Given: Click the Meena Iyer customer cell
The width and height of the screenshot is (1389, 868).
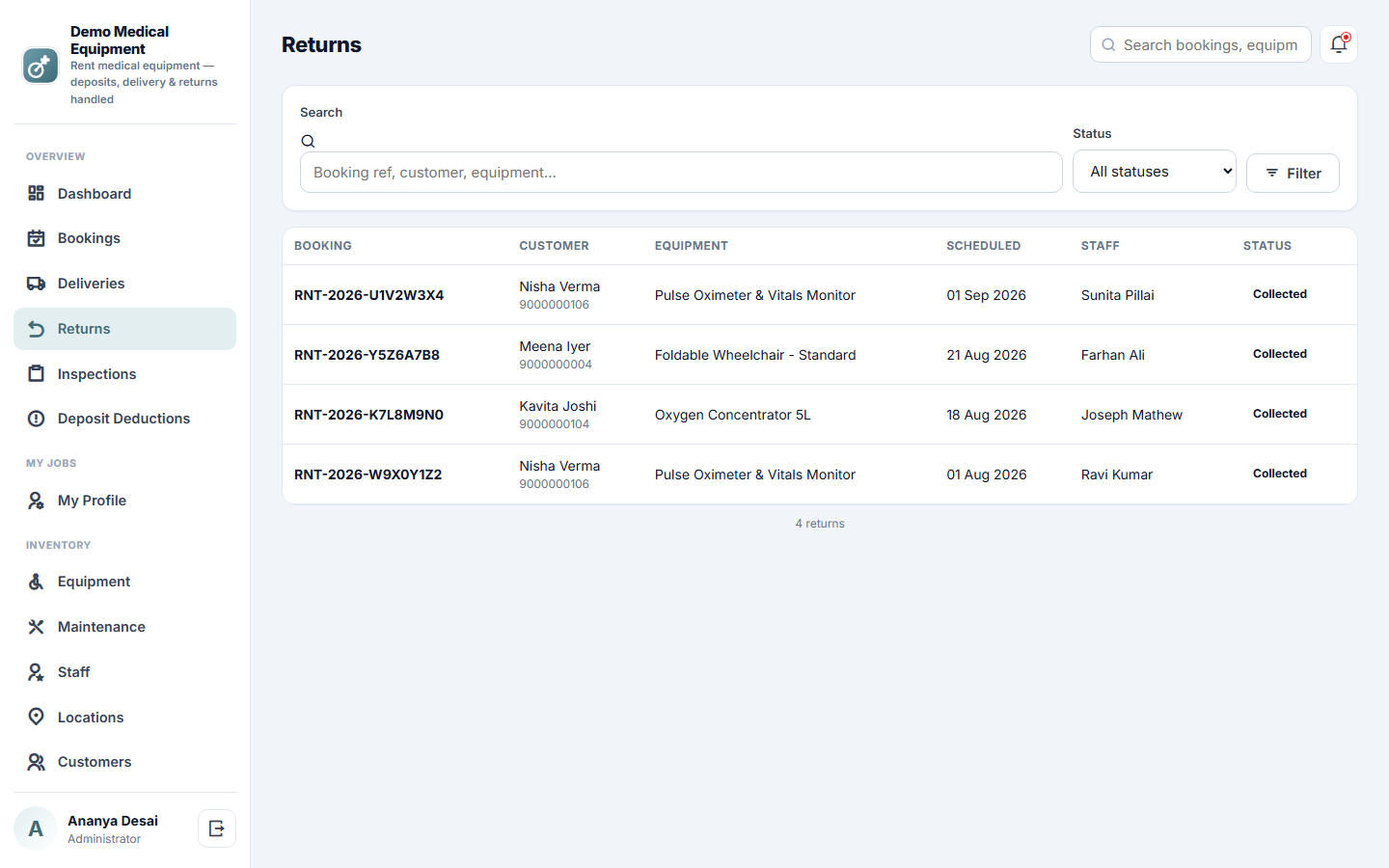Looking at the screenshot, I should (556, 355).
